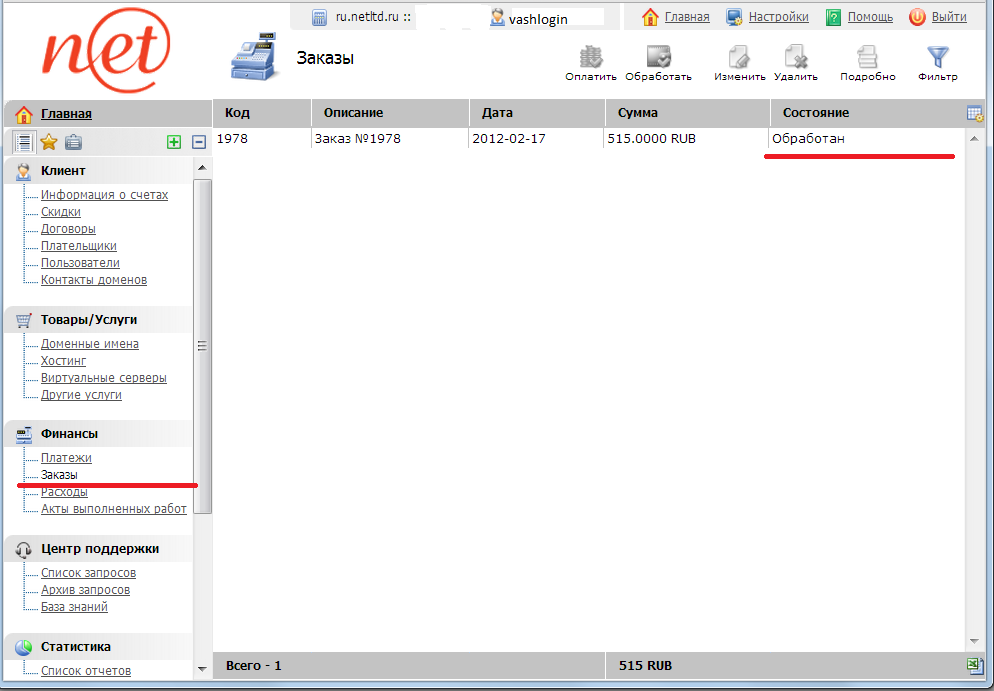This screenshot has width=994, height=691.
Task: Open Помощь in the top menu
Action: (x=870, y=17)
